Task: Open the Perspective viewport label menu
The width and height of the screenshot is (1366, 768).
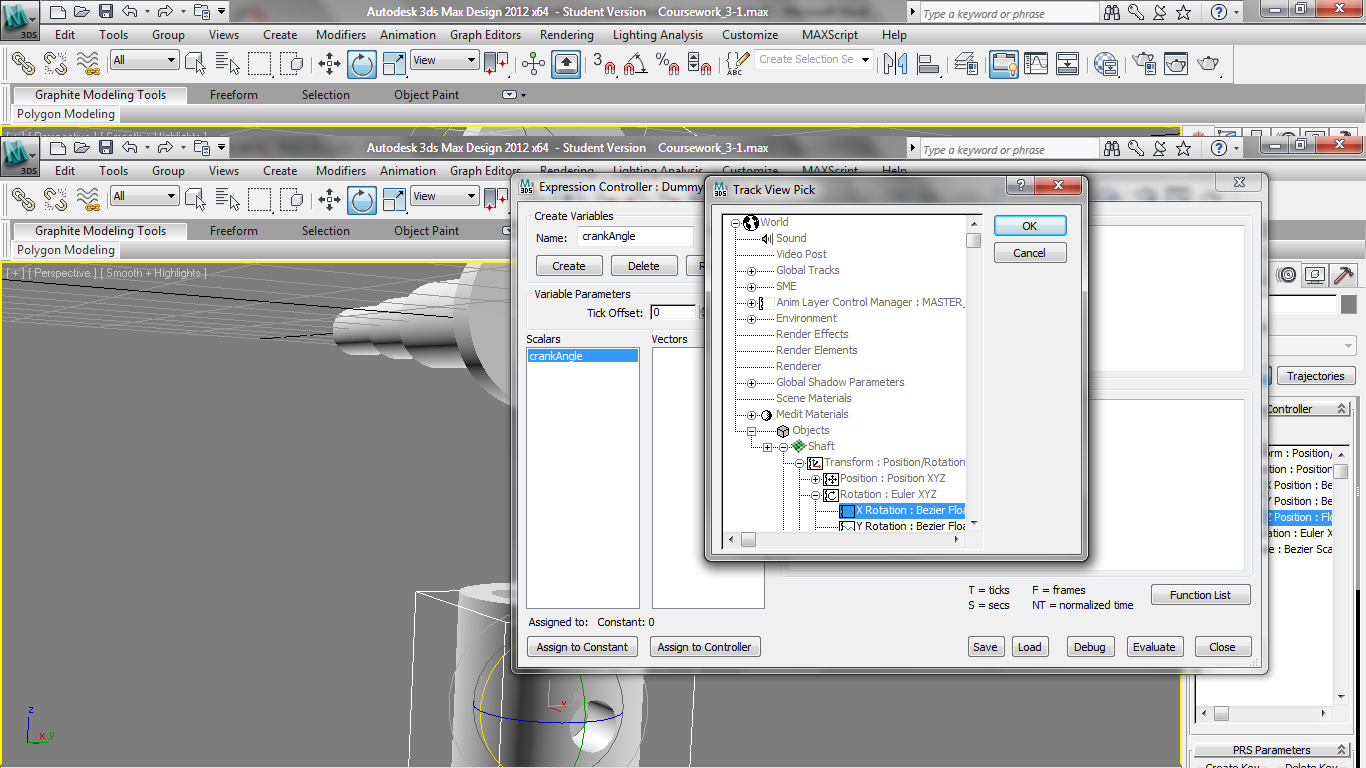Action: point(60,273)
